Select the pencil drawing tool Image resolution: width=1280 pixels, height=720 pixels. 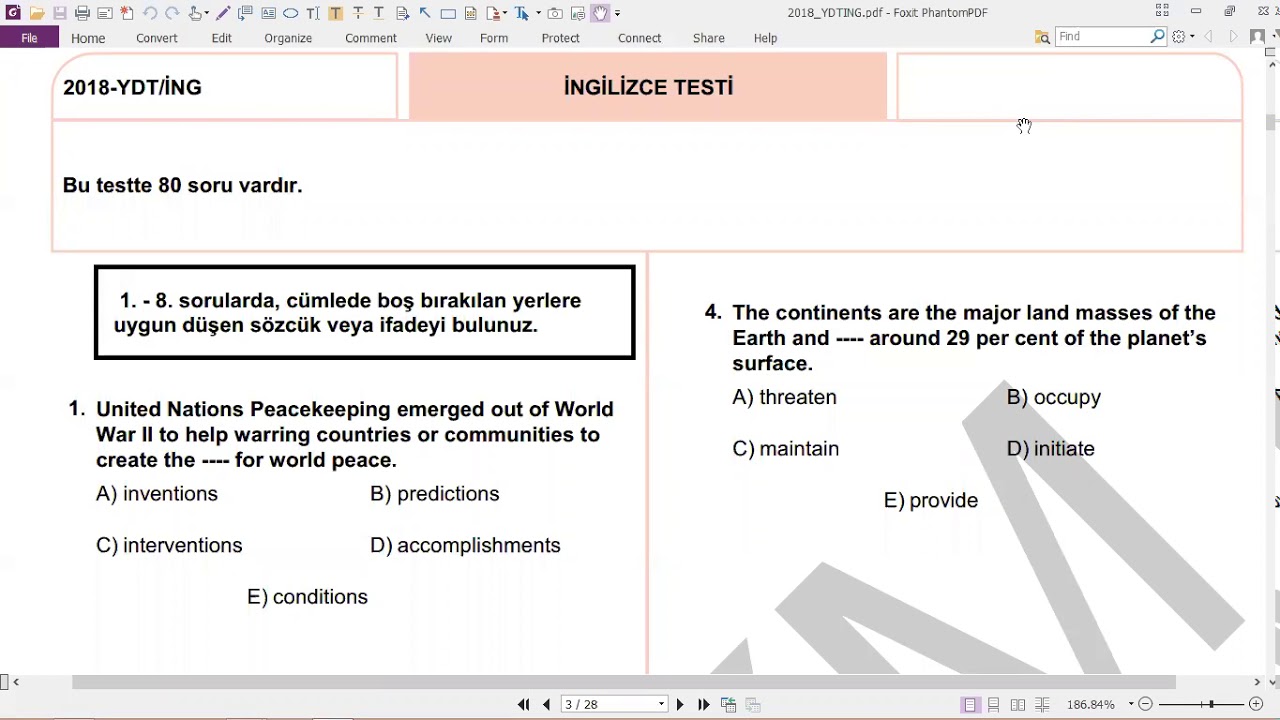point(223,13)
